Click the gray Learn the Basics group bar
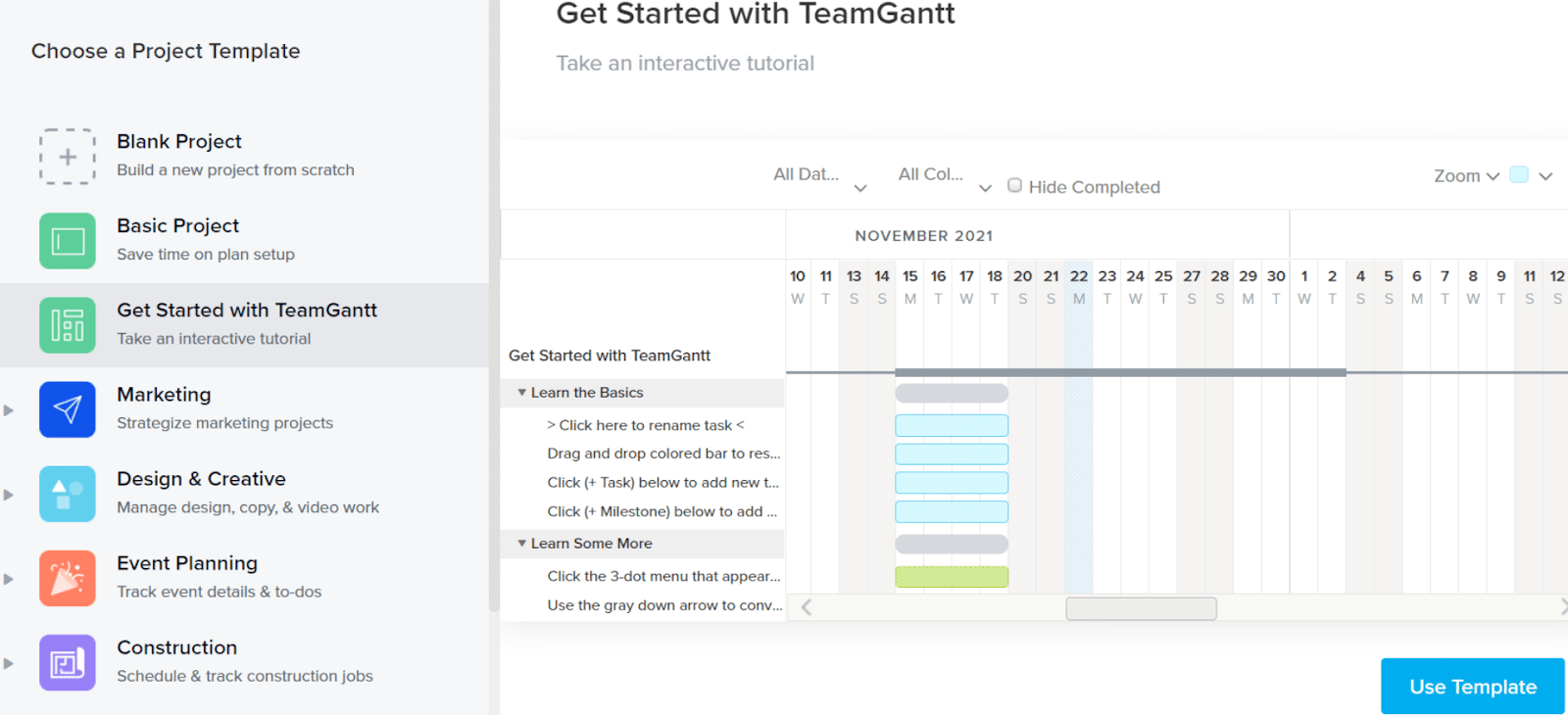The image size is (1568, 715). pos(952,393)
